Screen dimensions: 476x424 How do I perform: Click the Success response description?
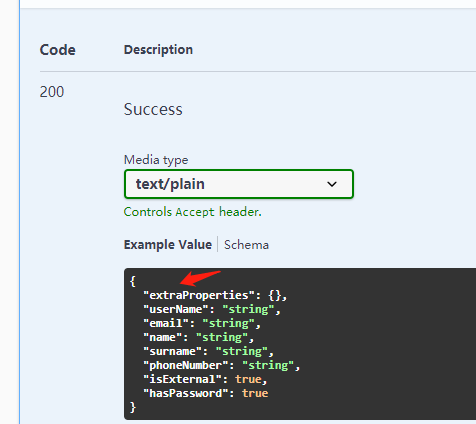click(x=153, y=109)
